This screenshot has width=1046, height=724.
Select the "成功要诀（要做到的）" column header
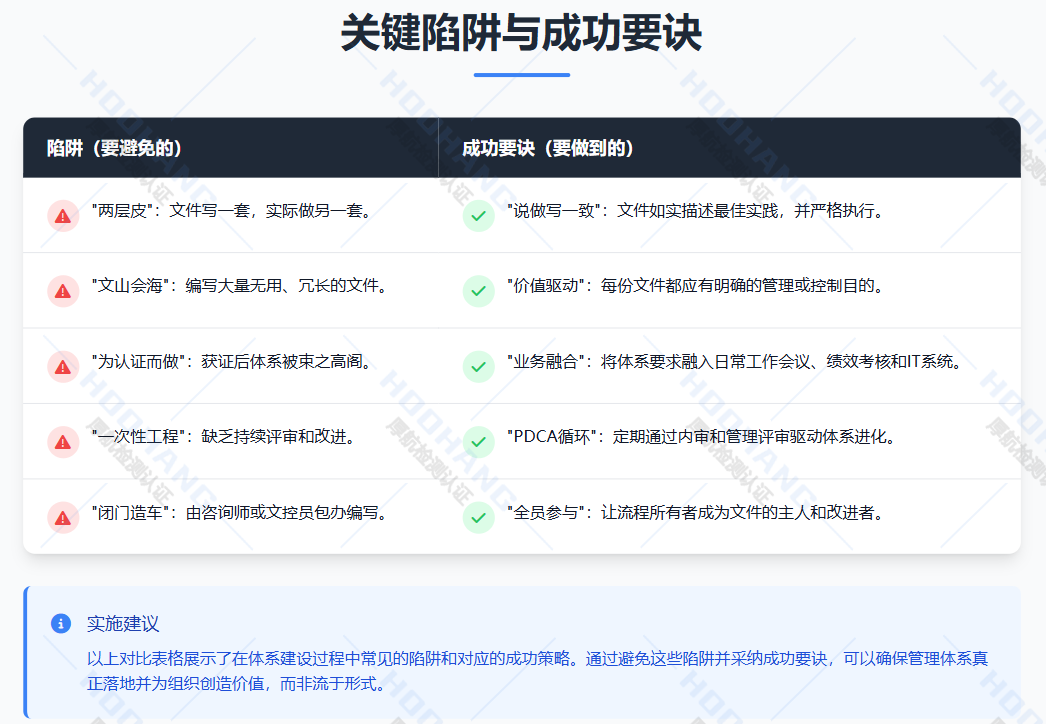pyautogui.click(x=548, y=148)
